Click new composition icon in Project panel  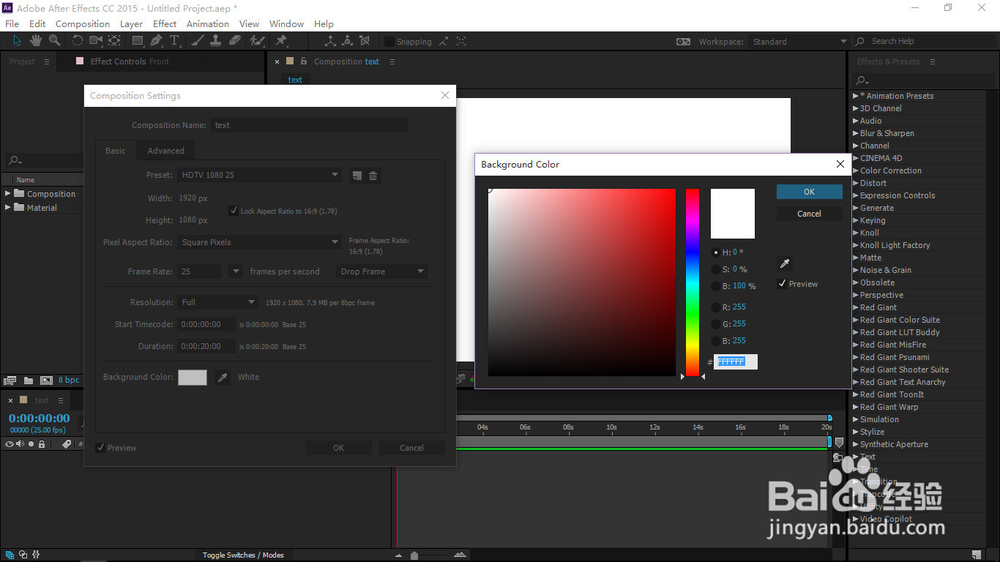pos(46,380)
